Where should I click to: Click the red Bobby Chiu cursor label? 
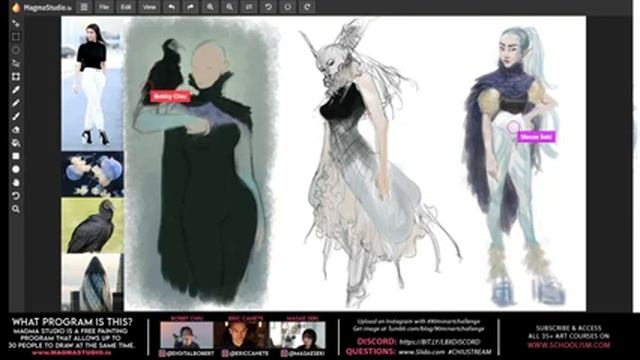click(170, 97)
